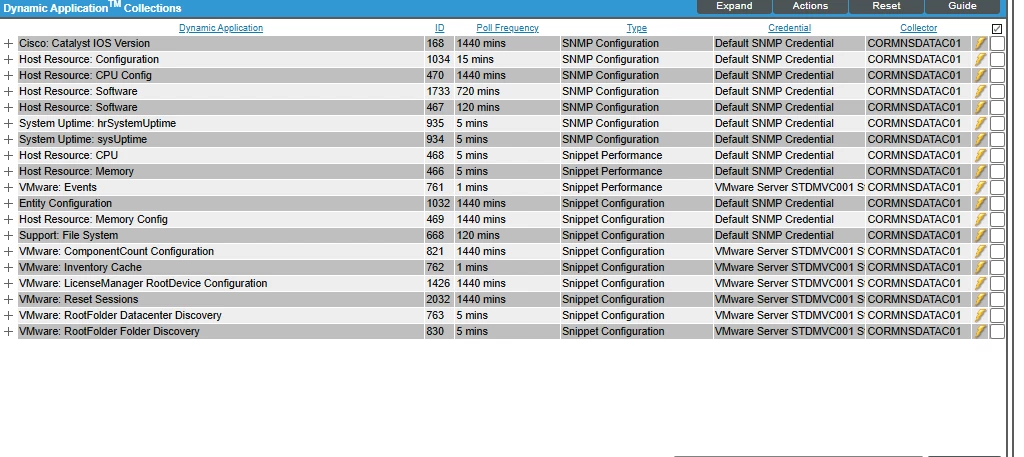The image size is (1024, 457).
Task: Click the Expand button
Action: tap(734, 7)
